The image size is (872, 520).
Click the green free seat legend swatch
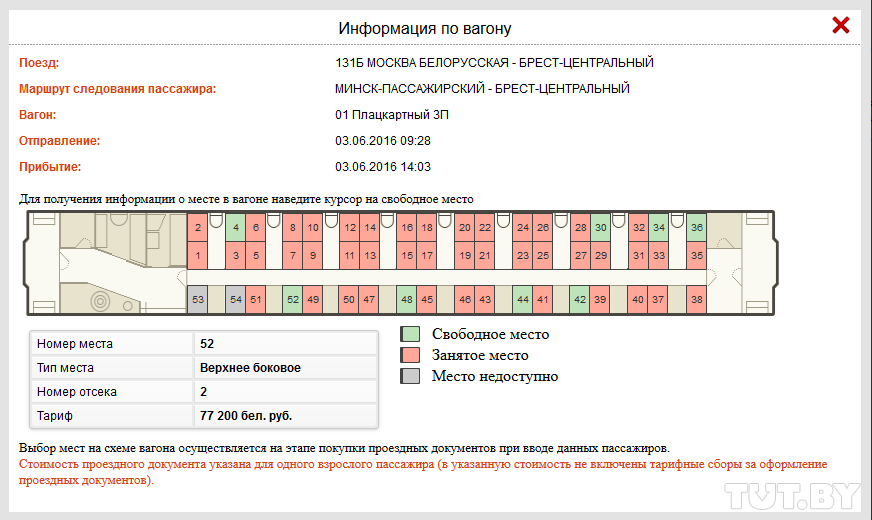point(409,334)
